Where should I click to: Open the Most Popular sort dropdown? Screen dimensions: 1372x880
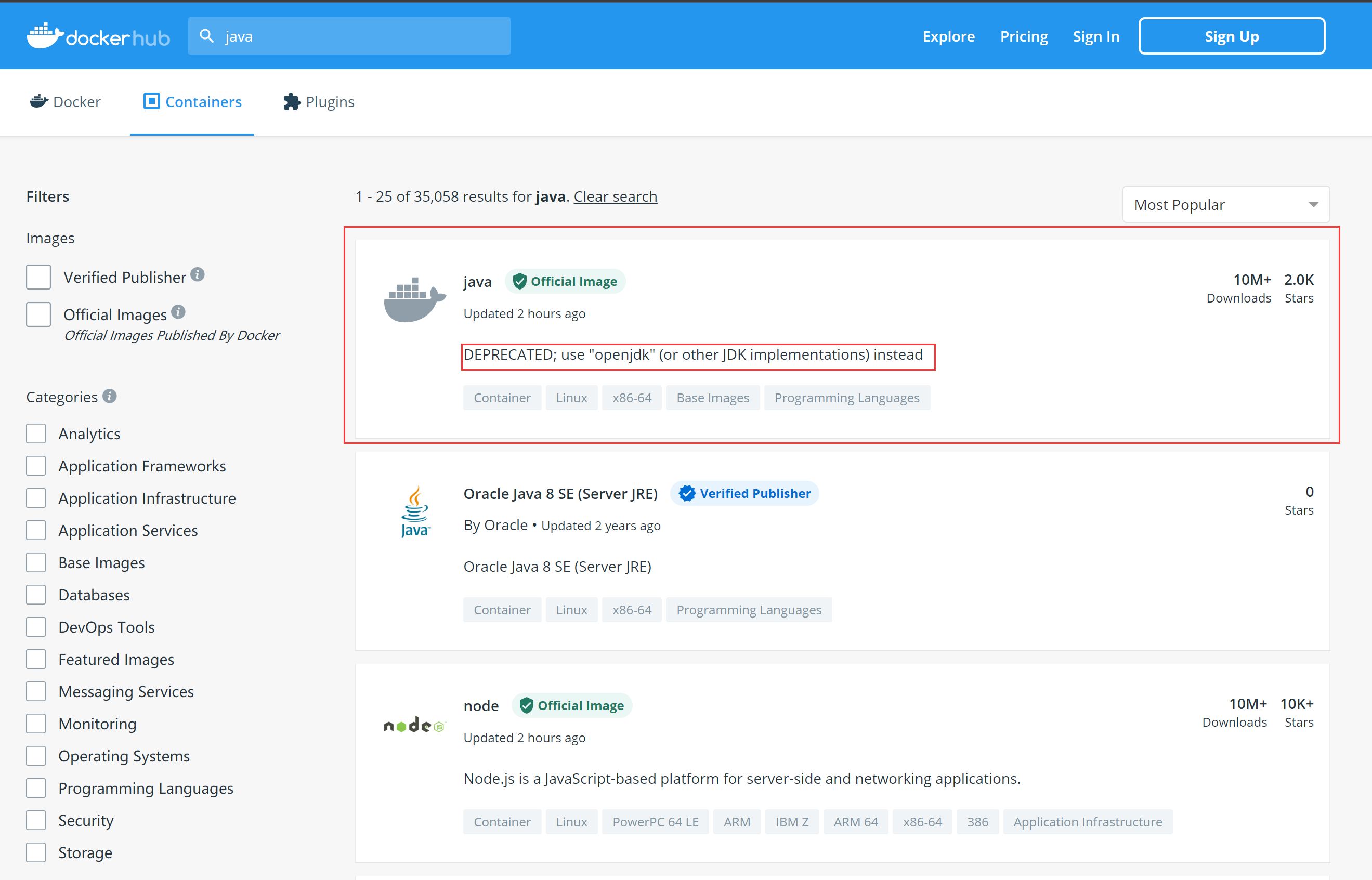tap(1226, 205)
